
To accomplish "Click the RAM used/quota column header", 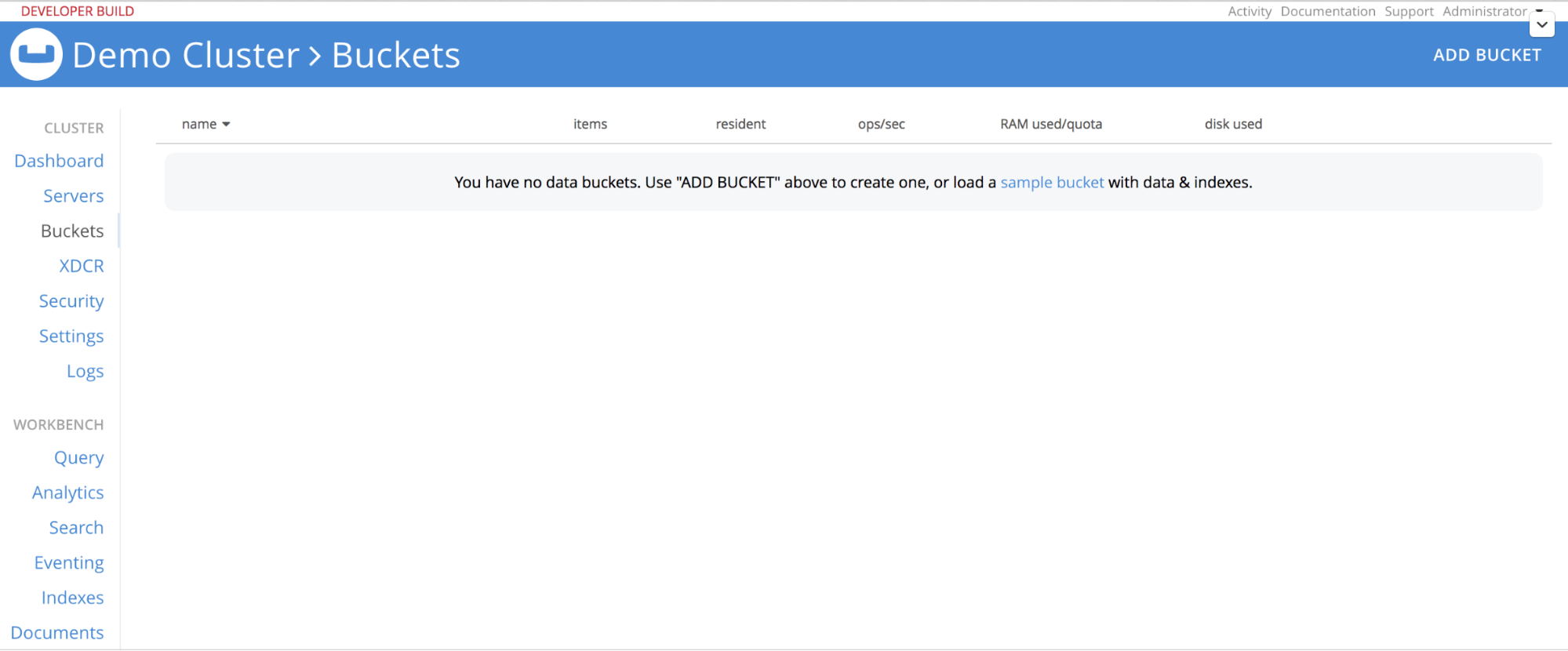I will pyautogui.click(x=1051, y=124).
